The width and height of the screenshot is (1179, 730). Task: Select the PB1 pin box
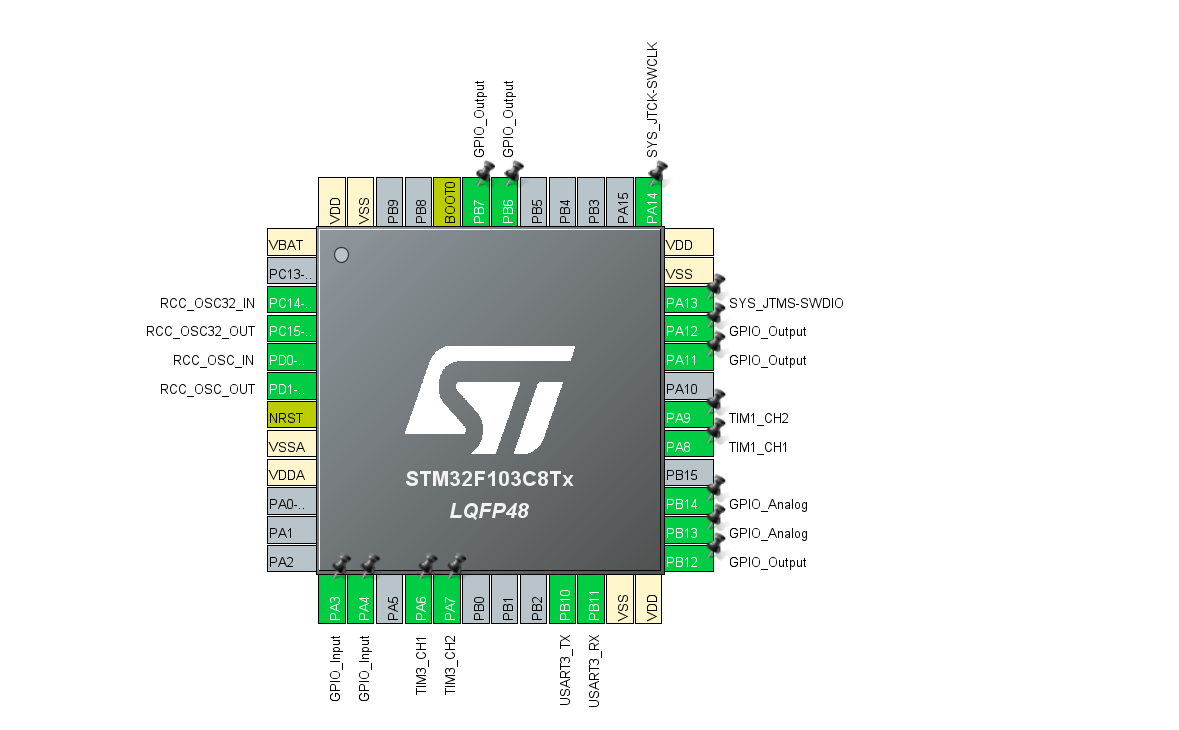tap(507, 599)
